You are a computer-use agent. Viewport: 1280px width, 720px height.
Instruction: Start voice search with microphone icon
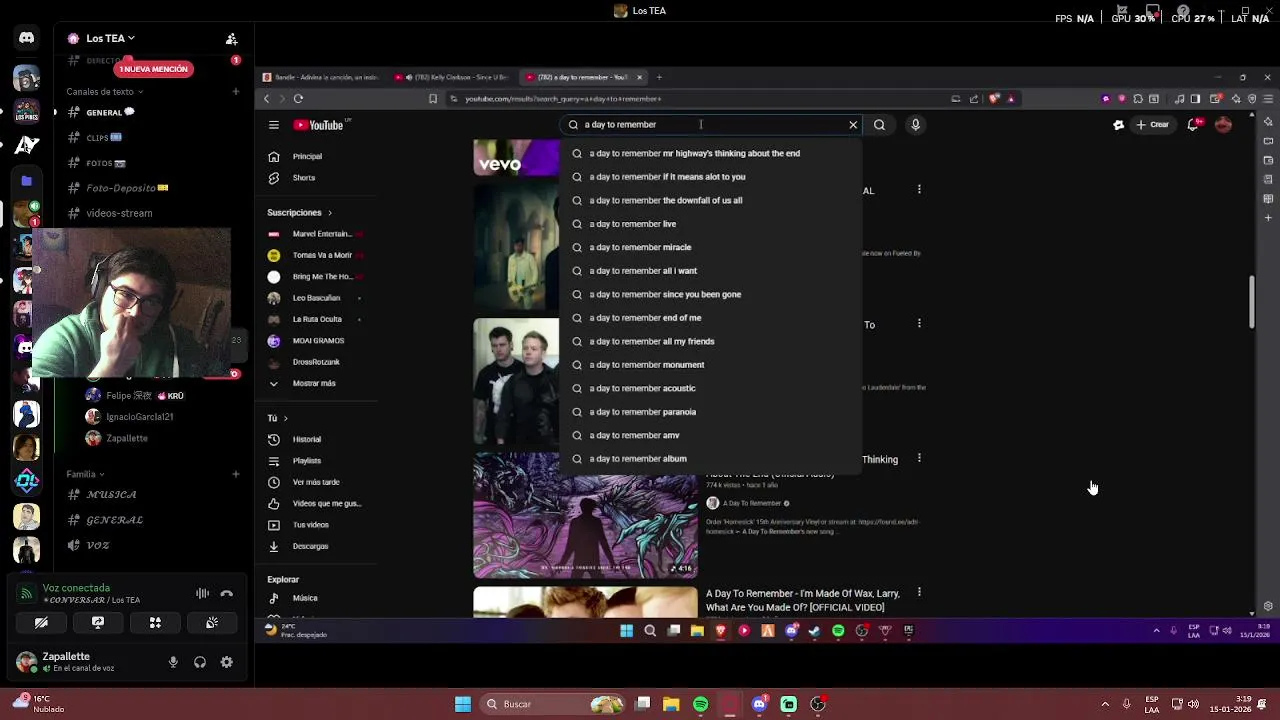coord(915,125)
